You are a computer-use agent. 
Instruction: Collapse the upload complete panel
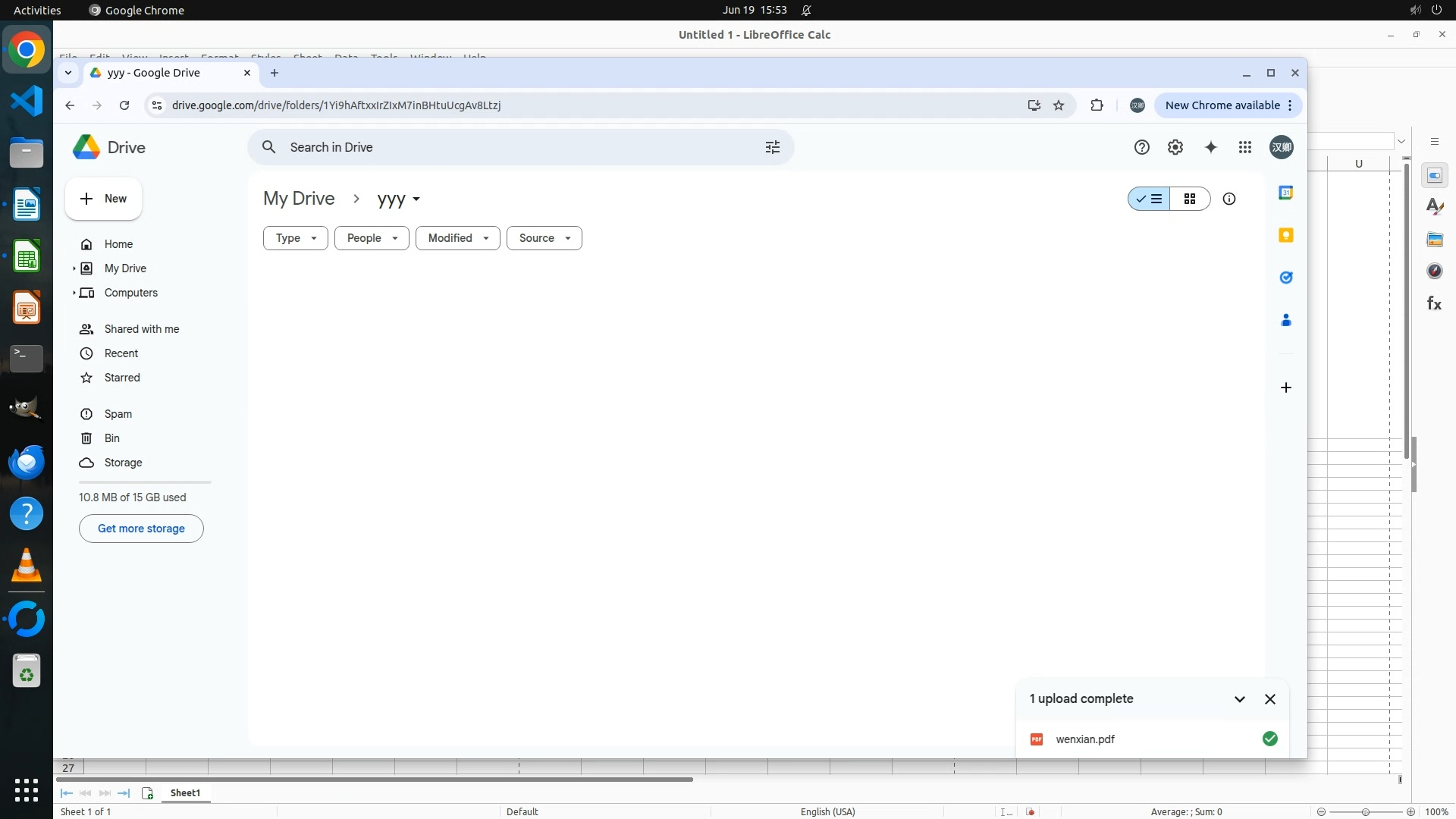click(x=1240, y=699)
